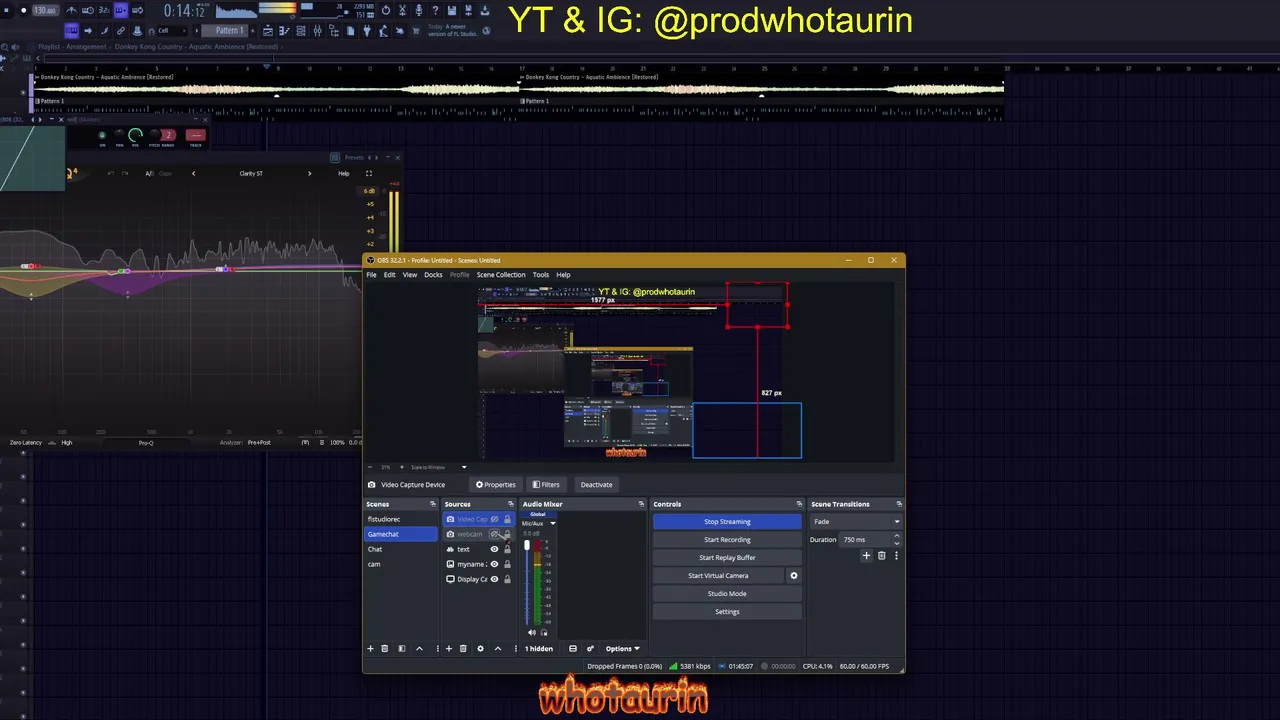Viewport: 1280px width, 720px height.
Task: Click Start Replay Buffer button
Action: click(x=727, y=558)
